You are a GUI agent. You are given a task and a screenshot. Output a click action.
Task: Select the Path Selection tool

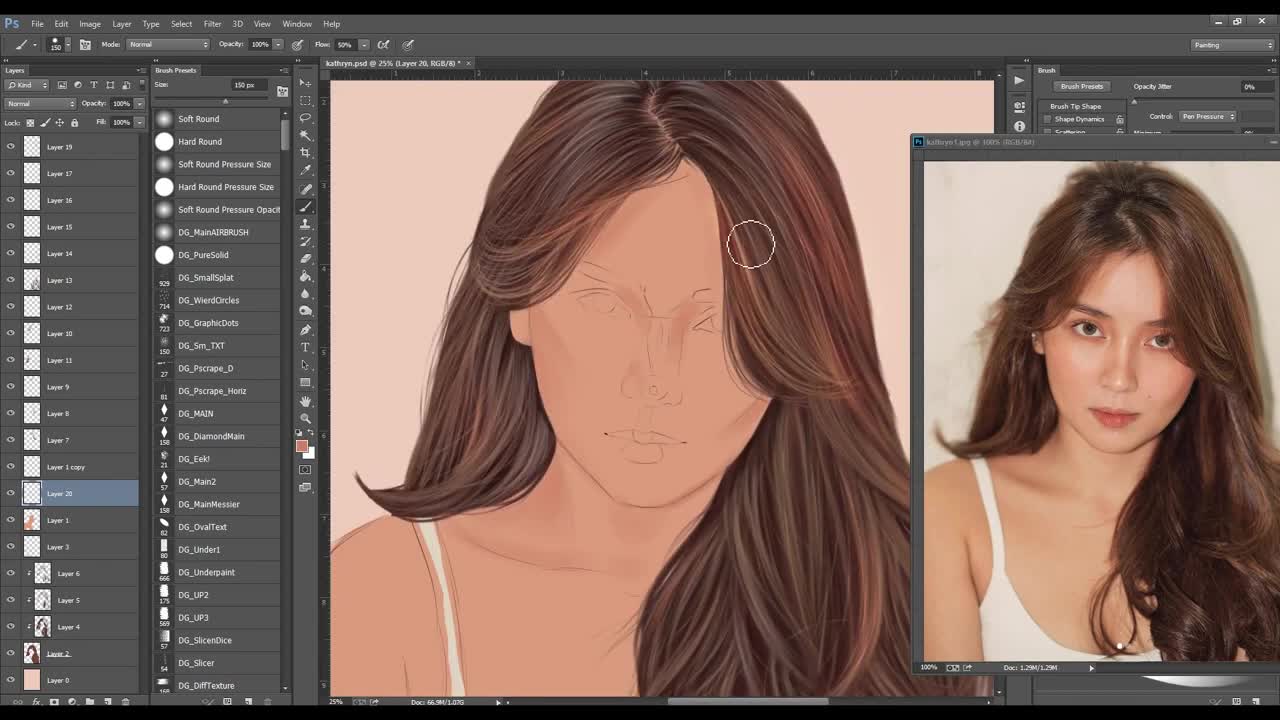(x=306, y=364)
